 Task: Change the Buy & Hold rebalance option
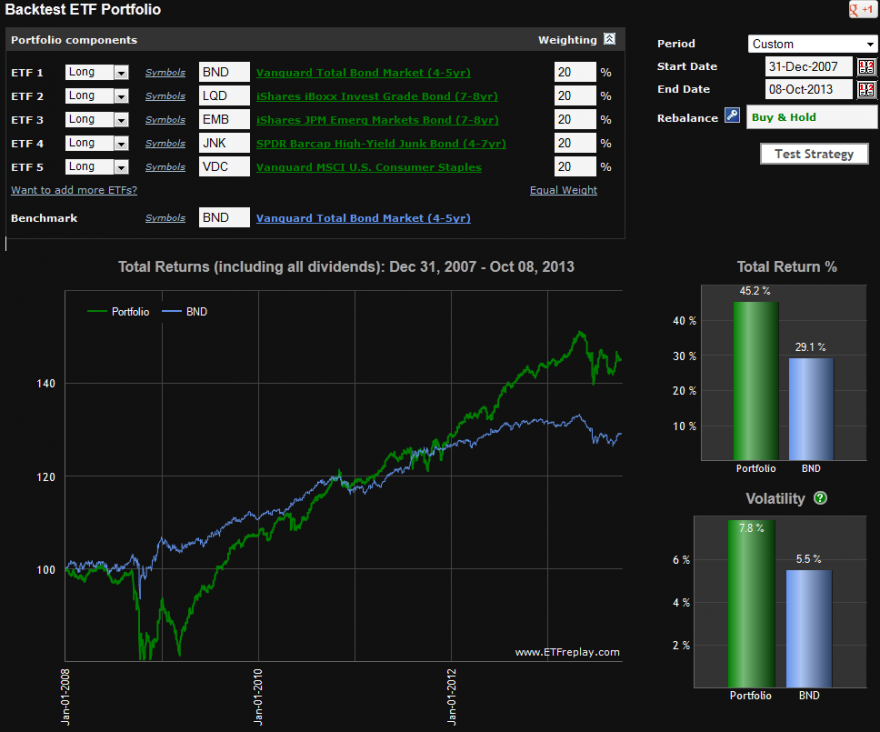click(812, 117)
